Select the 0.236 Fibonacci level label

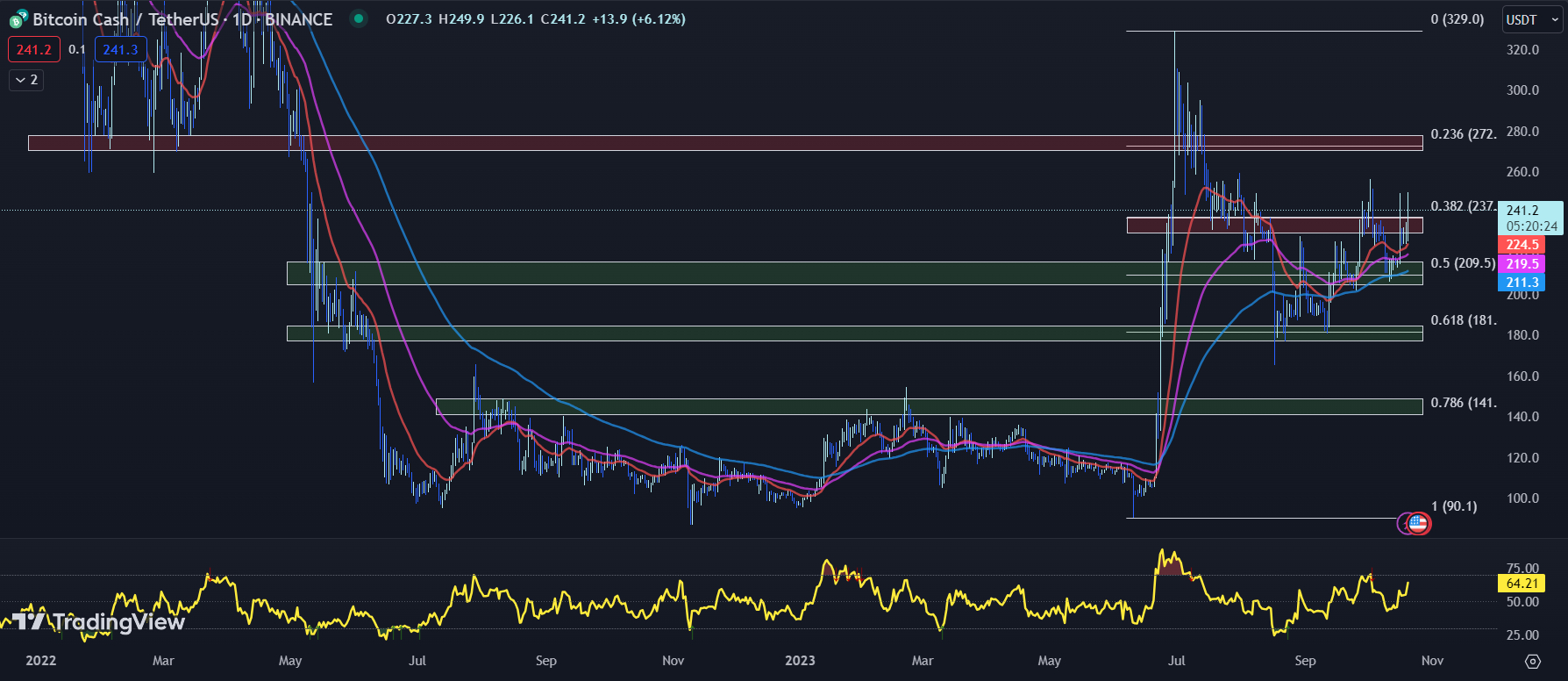[x=1464, y=134]
